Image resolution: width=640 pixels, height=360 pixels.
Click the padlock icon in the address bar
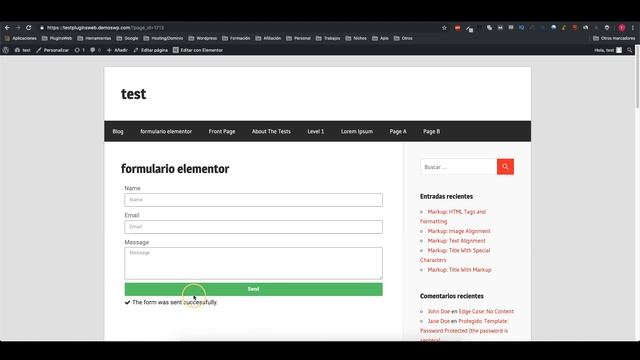pyautogui.click(x=42, y=28)
